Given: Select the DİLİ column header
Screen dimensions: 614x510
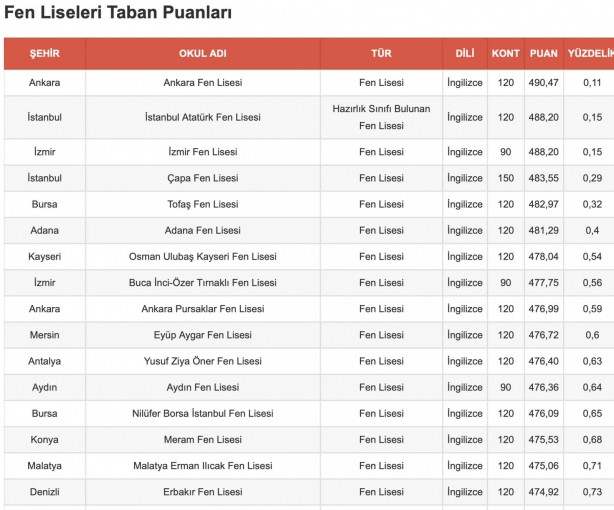Looking at the screenshot, I should [x=464, y=53].
